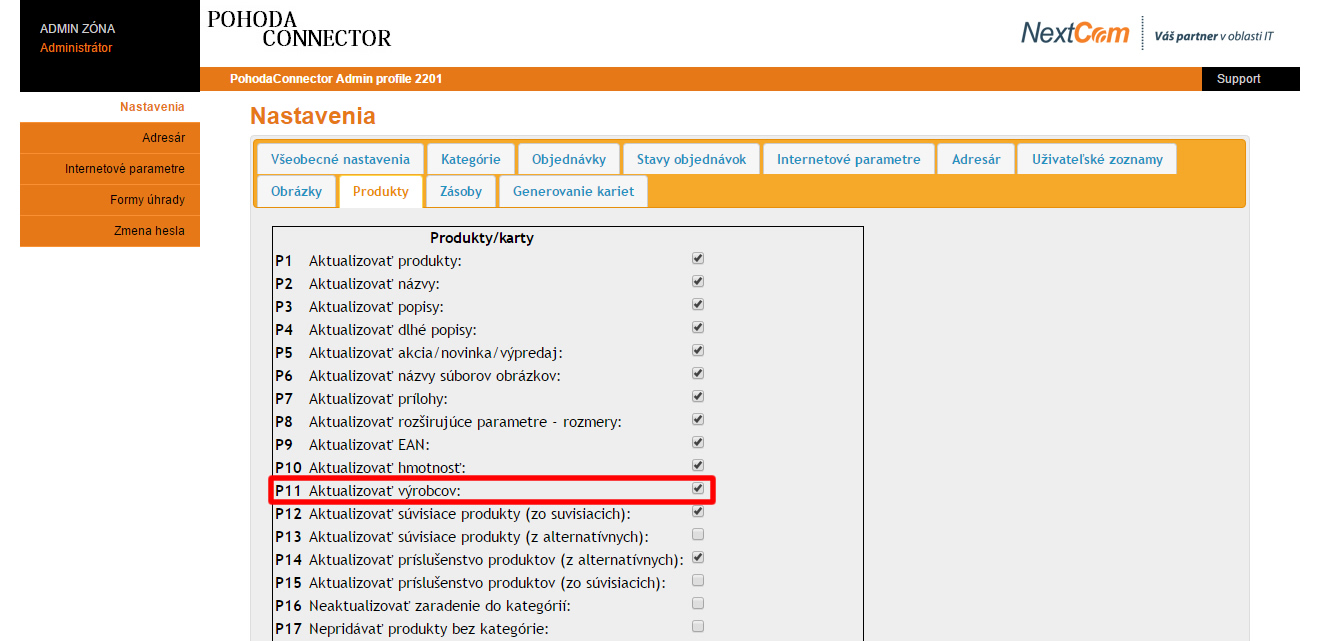Click the active Produkty tab
The image size is (1322, 641).
381,191
